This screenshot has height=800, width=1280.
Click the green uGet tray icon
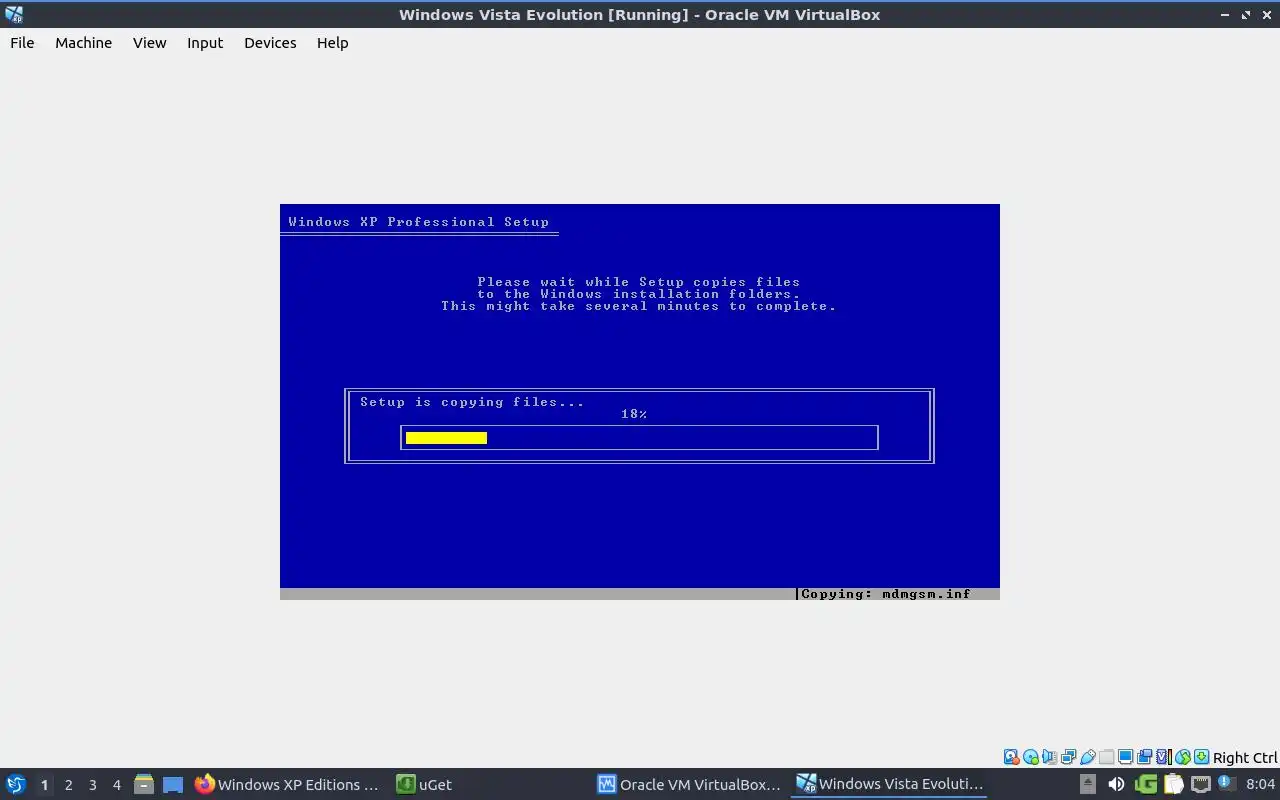point(1146,784)
